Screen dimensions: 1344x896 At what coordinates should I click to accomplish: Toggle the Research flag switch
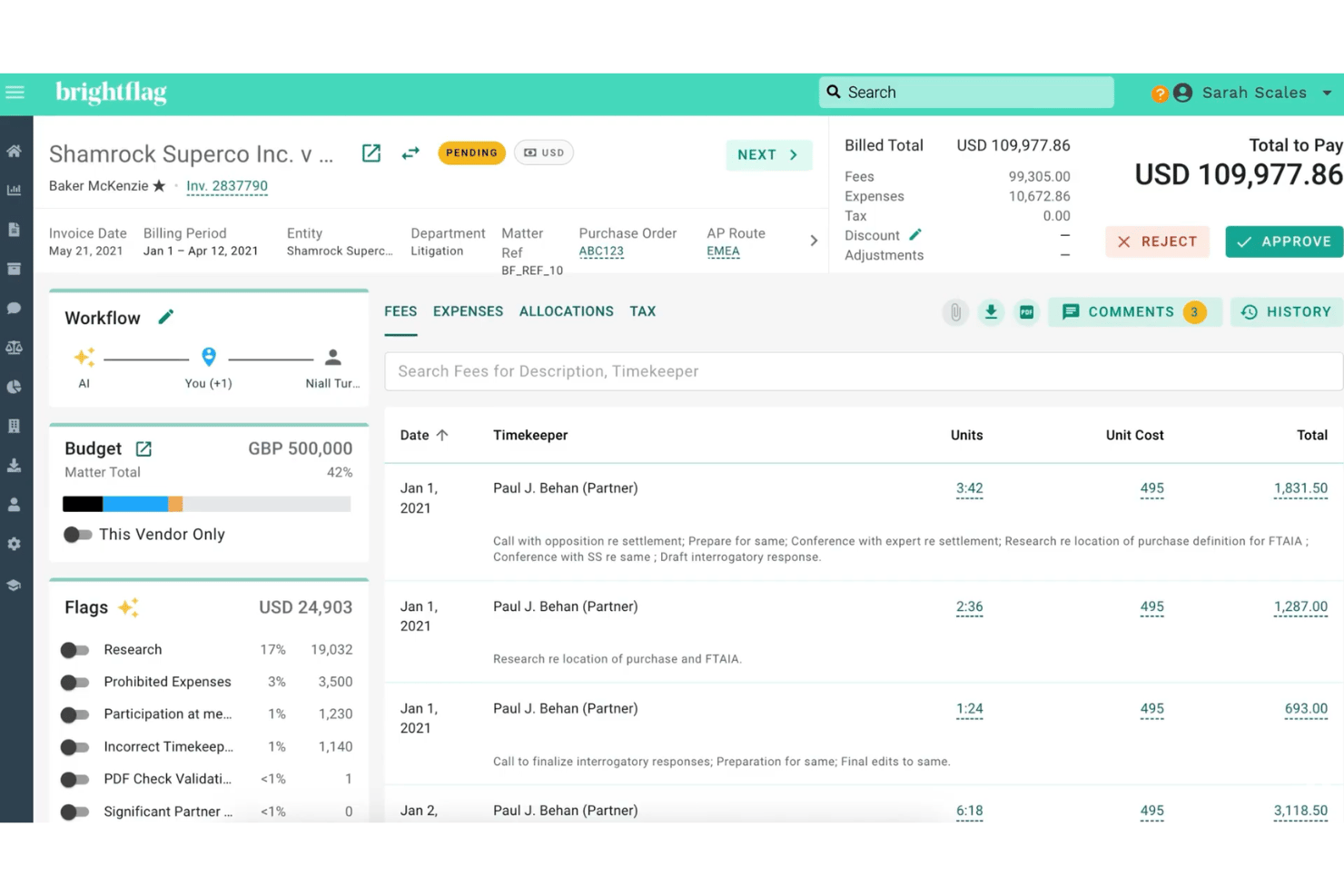tap(74, 650)
